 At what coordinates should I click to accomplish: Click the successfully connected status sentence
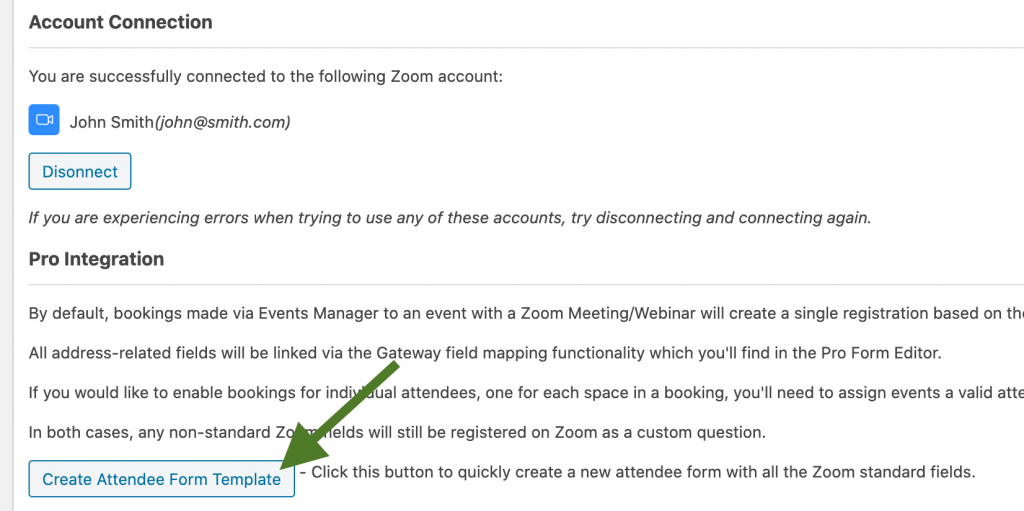266,76
